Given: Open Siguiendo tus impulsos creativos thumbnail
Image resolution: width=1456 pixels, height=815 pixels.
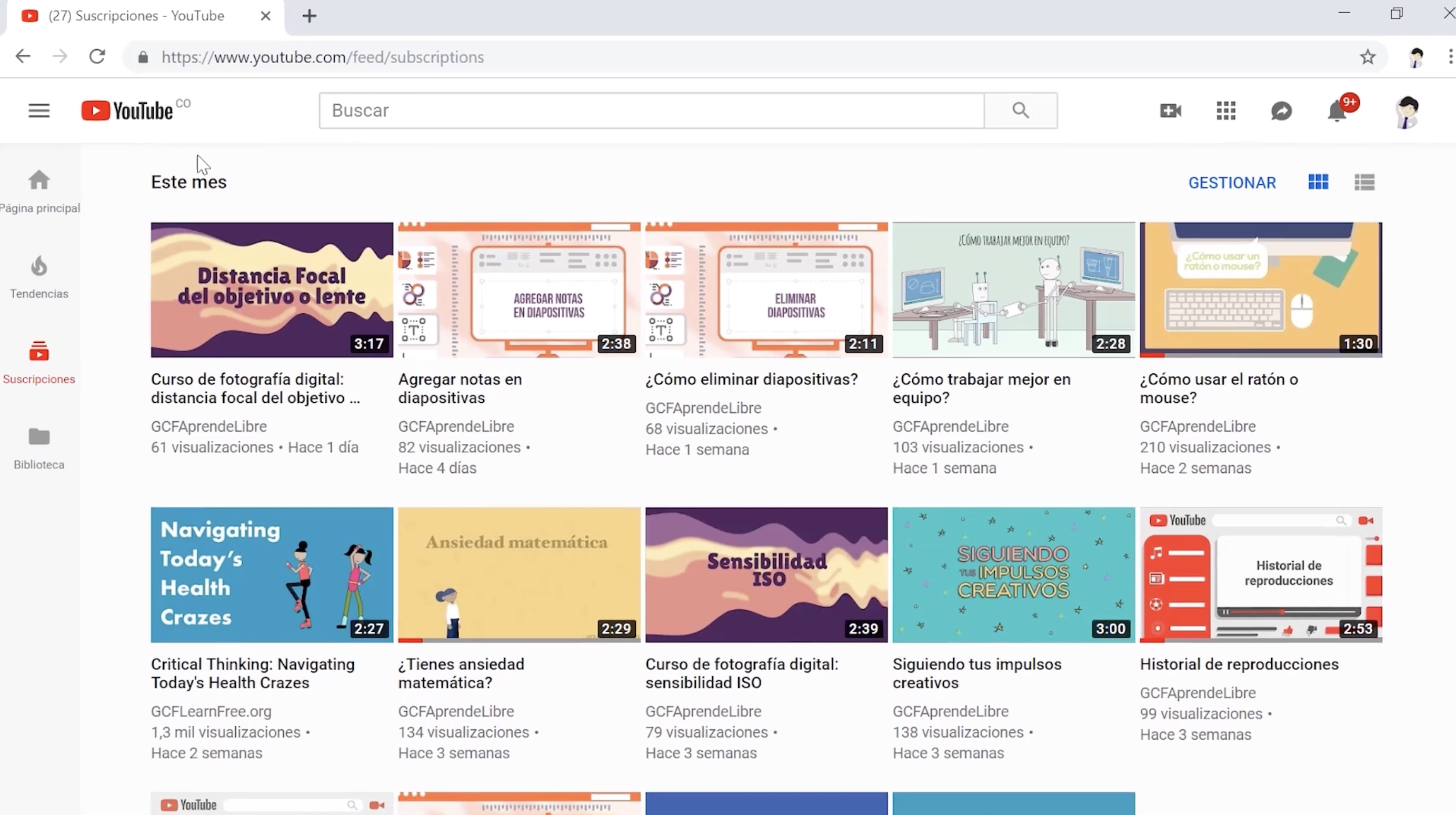Looking at the screenshot, I should coord(1013,574).
